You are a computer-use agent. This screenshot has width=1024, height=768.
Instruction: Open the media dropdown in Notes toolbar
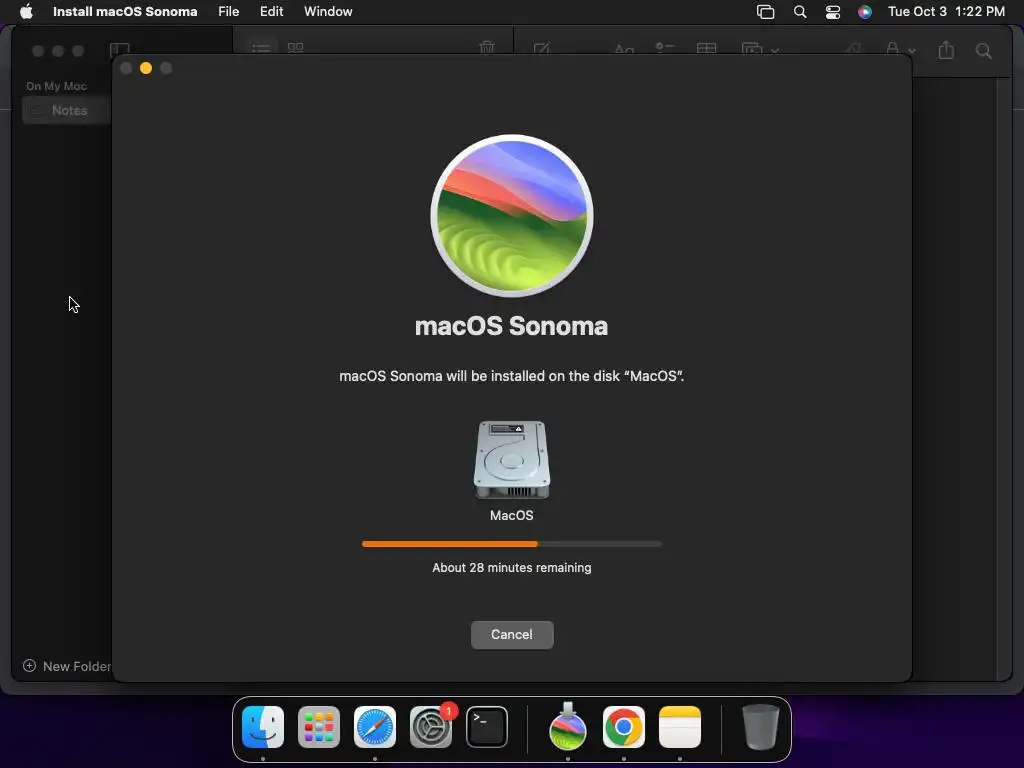coord(760,50)
